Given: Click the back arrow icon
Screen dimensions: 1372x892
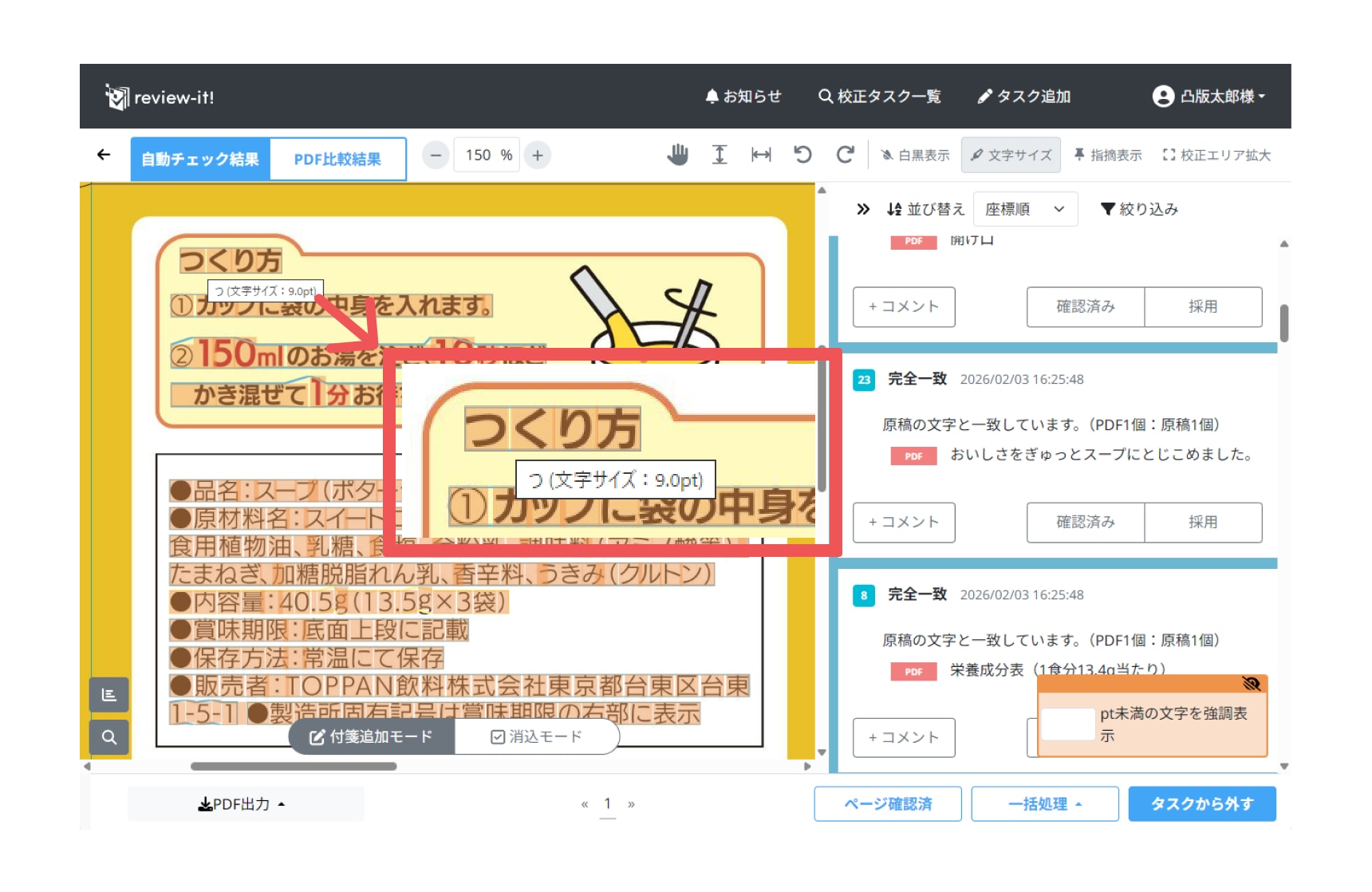Looking at the screenshot, I should coord(104,155).
